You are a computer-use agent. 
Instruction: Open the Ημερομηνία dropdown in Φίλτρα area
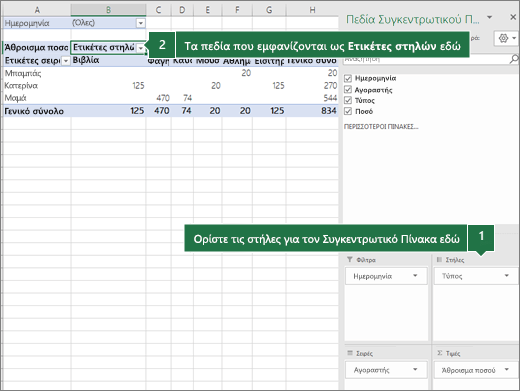415,276
